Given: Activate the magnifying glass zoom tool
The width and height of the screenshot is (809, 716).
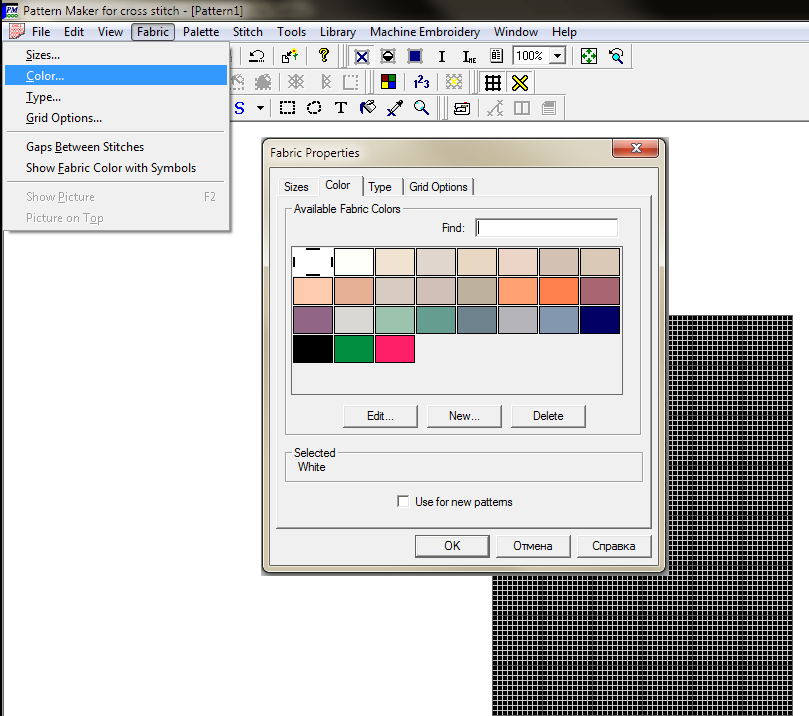Looking at the screenshot, I should tap(422, 108).
